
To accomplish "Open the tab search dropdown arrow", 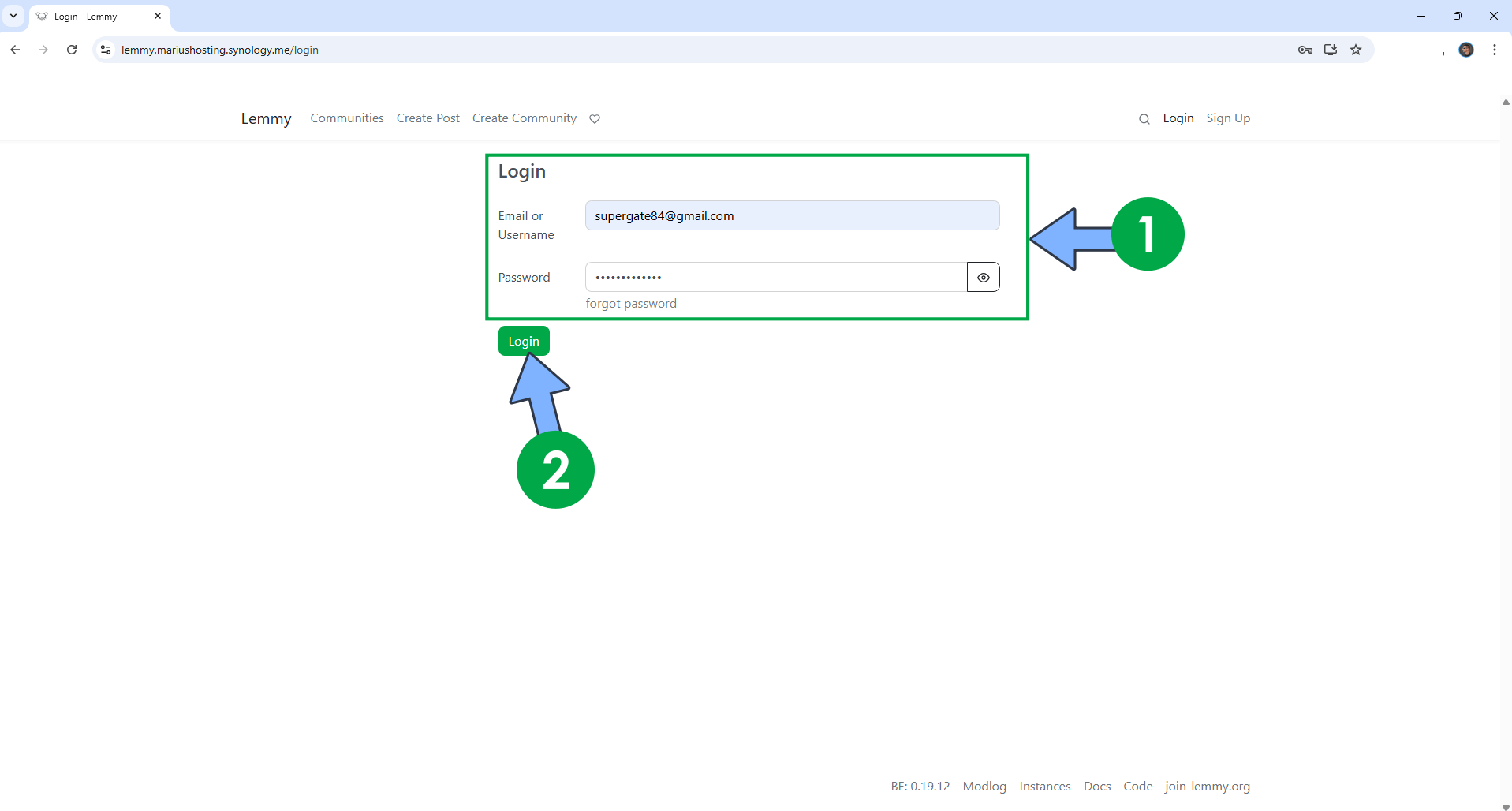I will point(13,16).
